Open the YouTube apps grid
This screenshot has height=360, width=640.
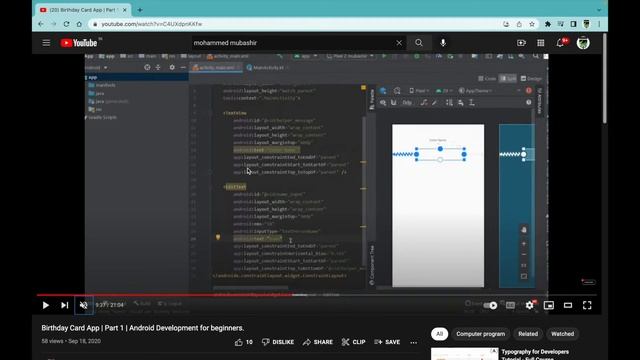click(x=540, y=43)
